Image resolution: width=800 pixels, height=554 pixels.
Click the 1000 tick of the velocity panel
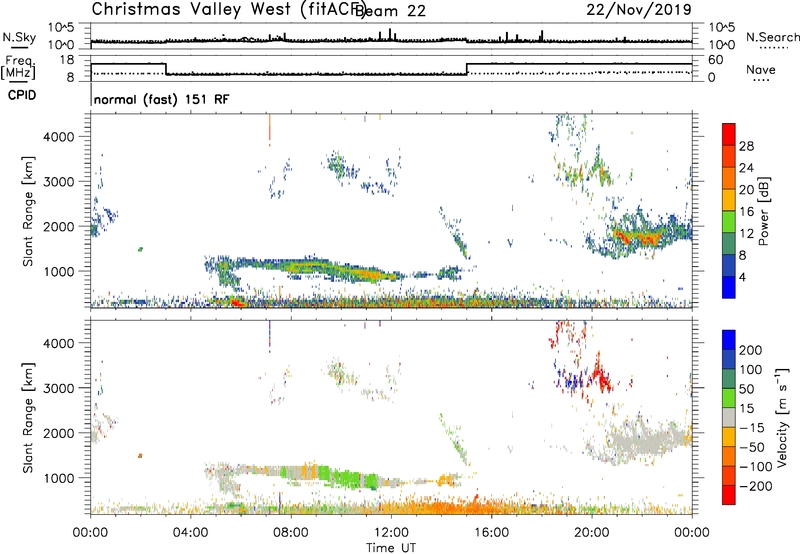click(58, 478)
